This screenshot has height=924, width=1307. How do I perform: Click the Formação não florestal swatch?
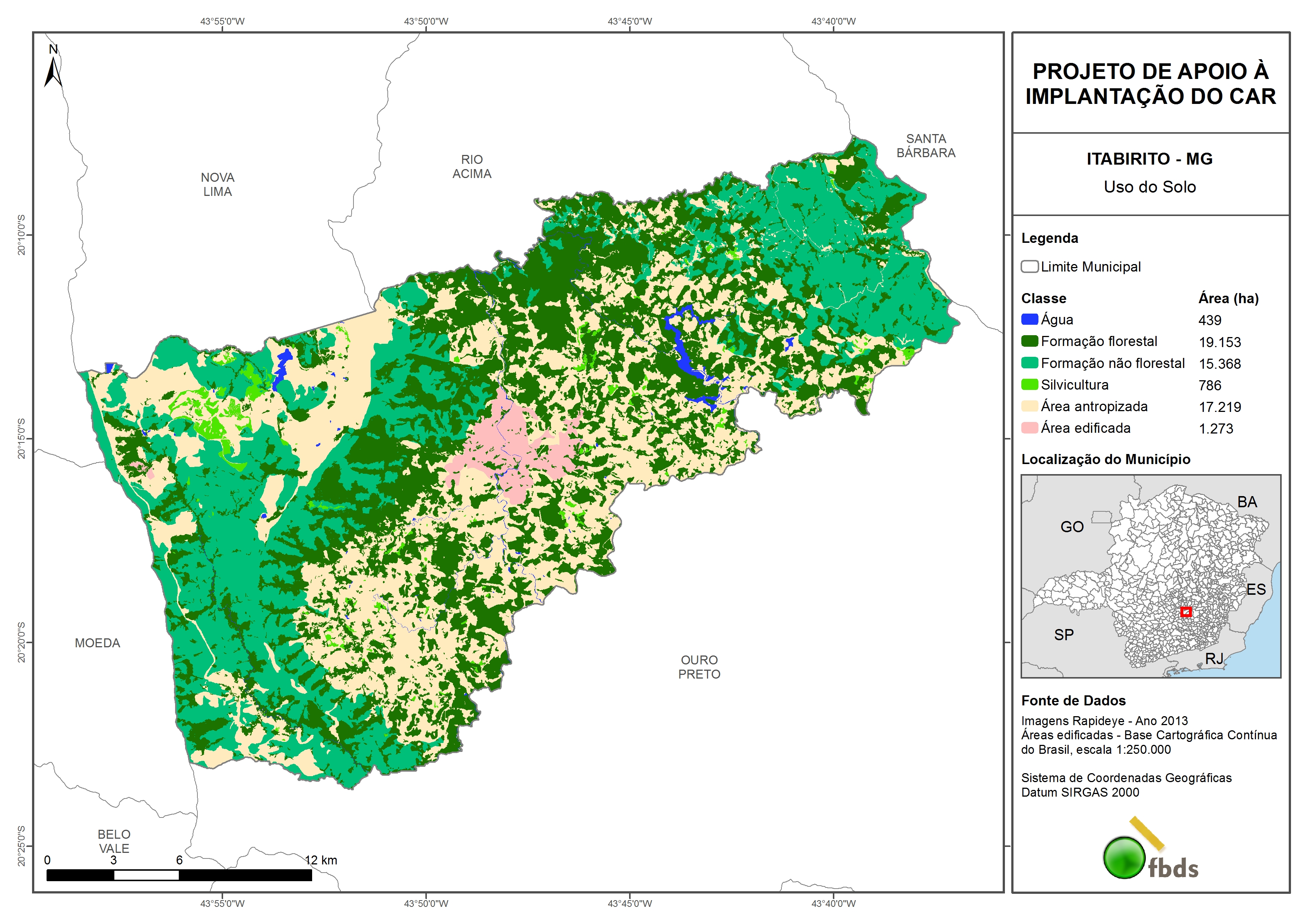point(1029,363)
